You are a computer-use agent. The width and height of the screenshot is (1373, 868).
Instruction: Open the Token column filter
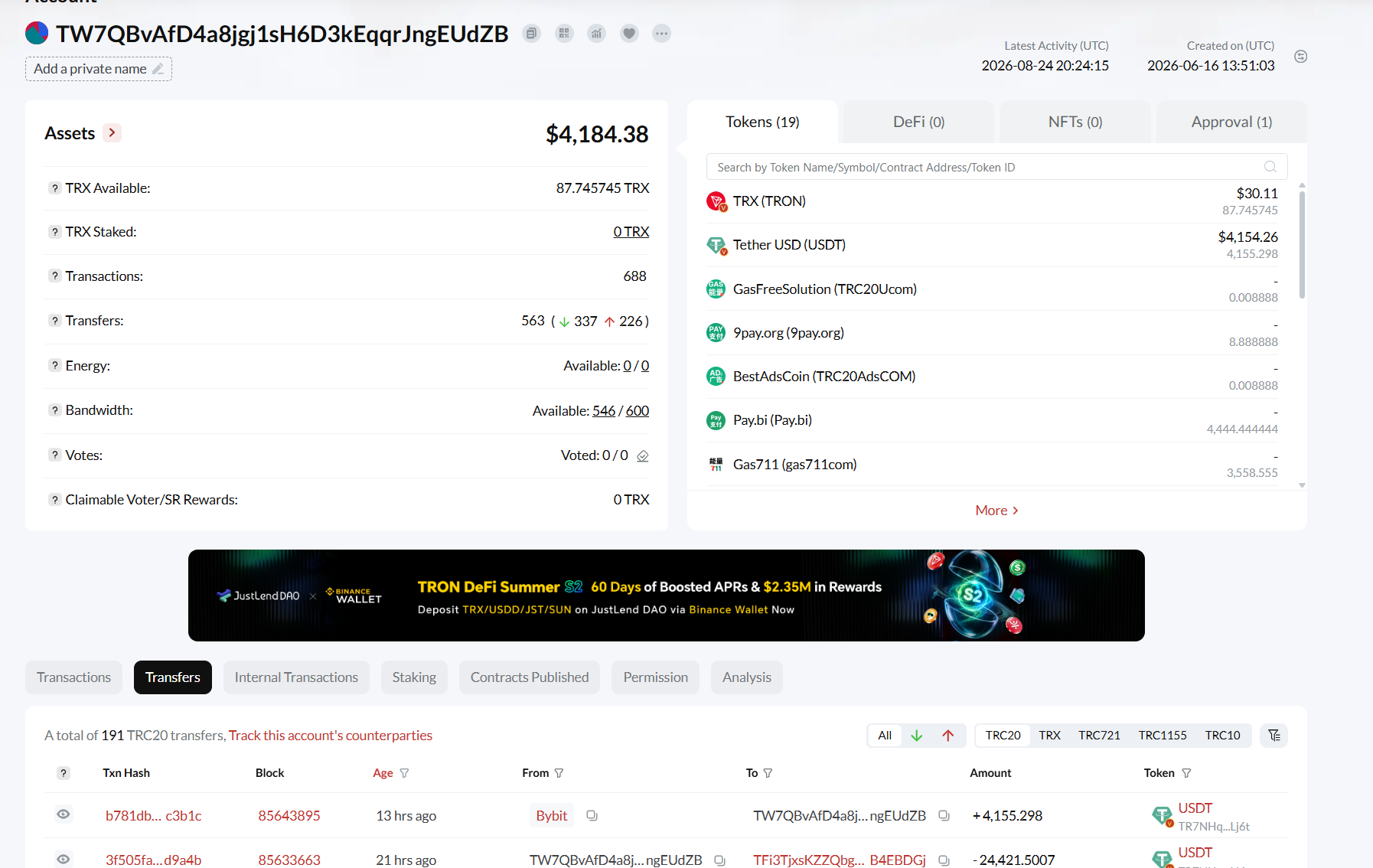[x=1186, y=773]
